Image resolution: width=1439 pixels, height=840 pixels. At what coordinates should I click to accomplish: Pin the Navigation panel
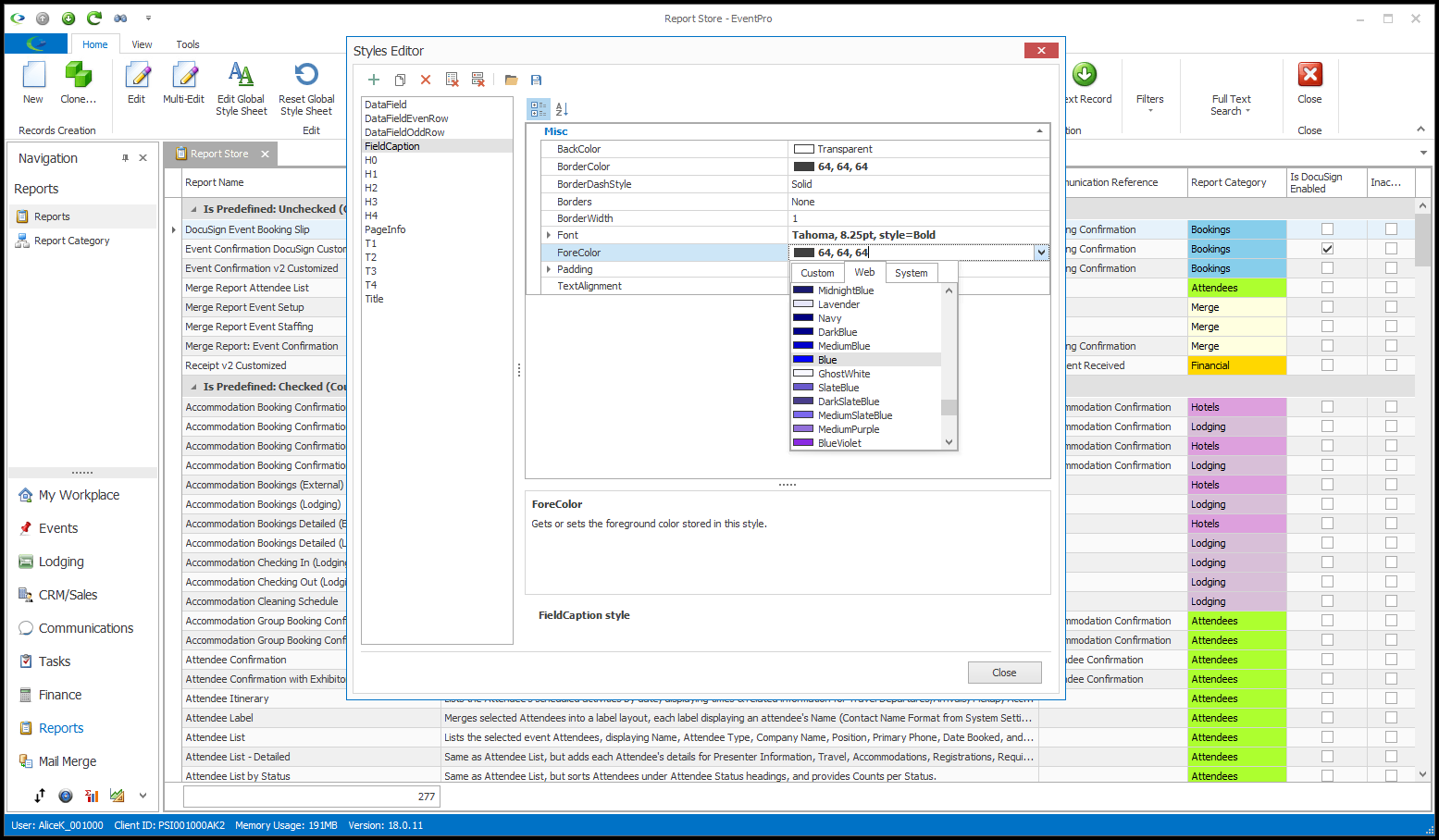125,158
